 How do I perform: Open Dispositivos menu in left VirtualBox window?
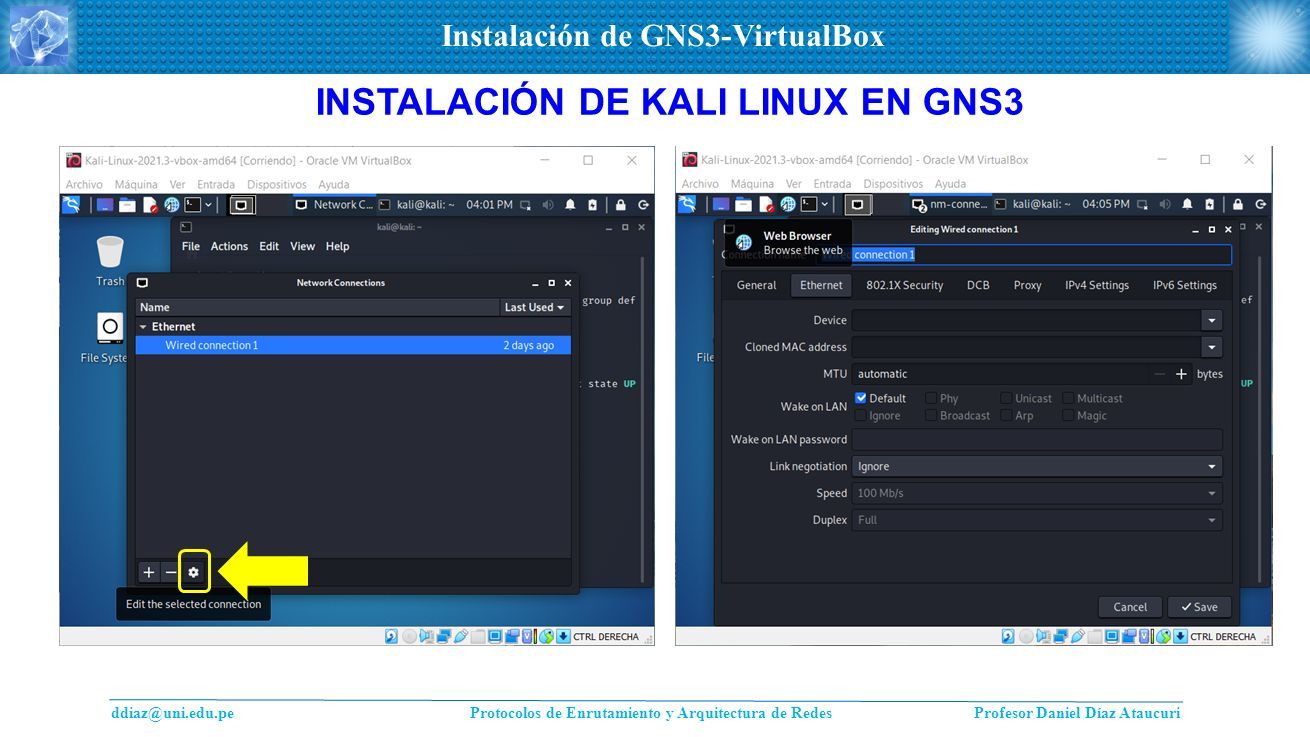(x=276, y=184)
